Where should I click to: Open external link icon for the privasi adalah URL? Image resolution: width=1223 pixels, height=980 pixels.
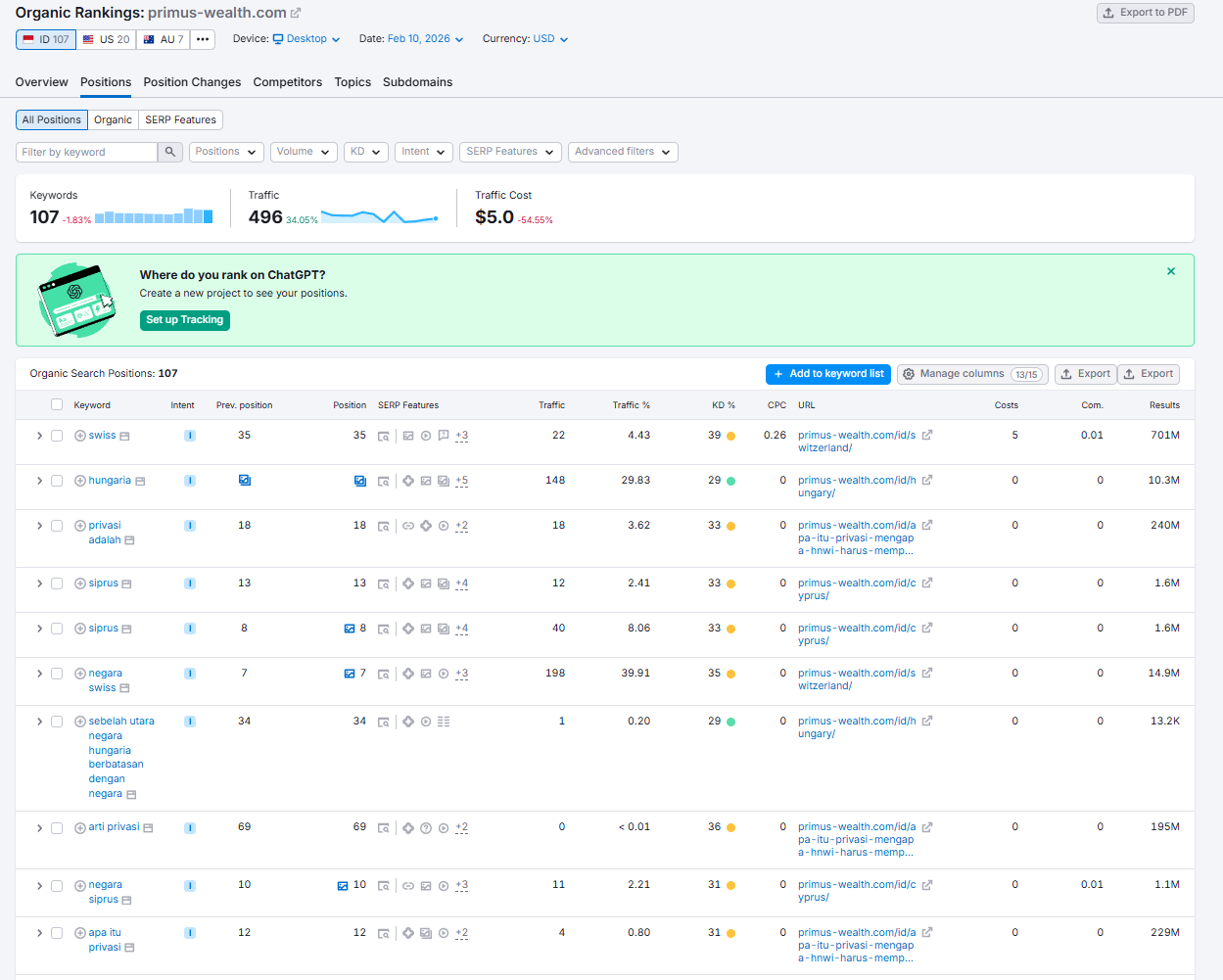[x=926, y=526]
